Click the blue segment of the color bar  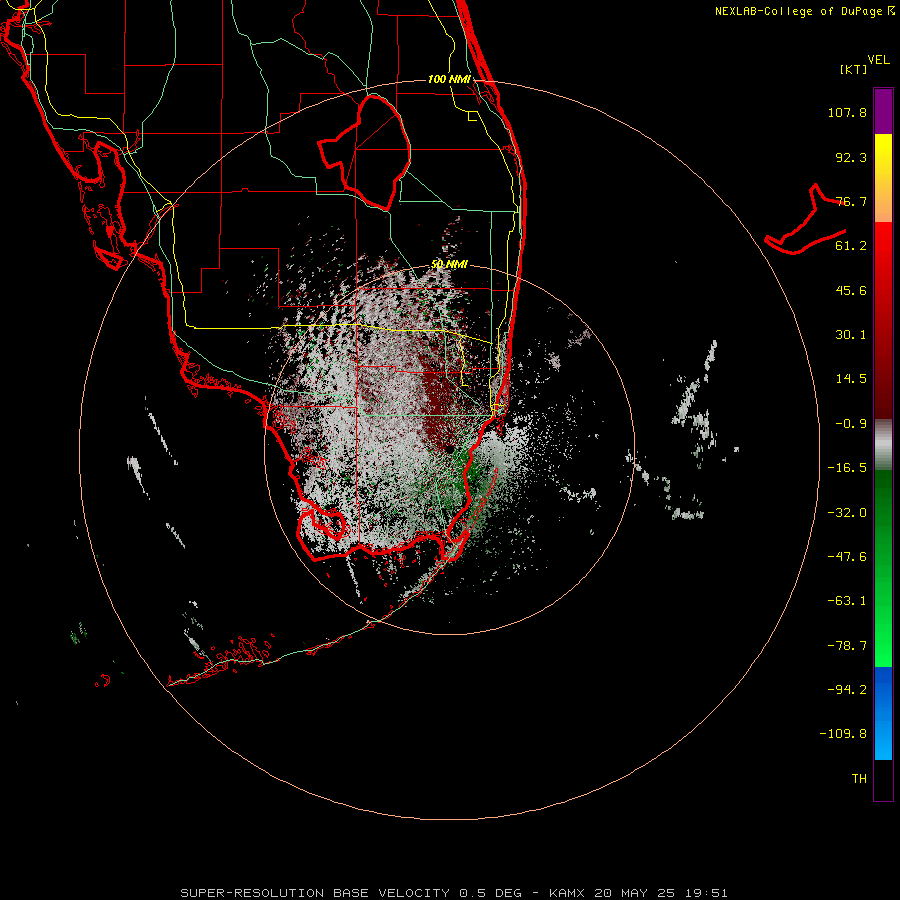pos(883,713)
